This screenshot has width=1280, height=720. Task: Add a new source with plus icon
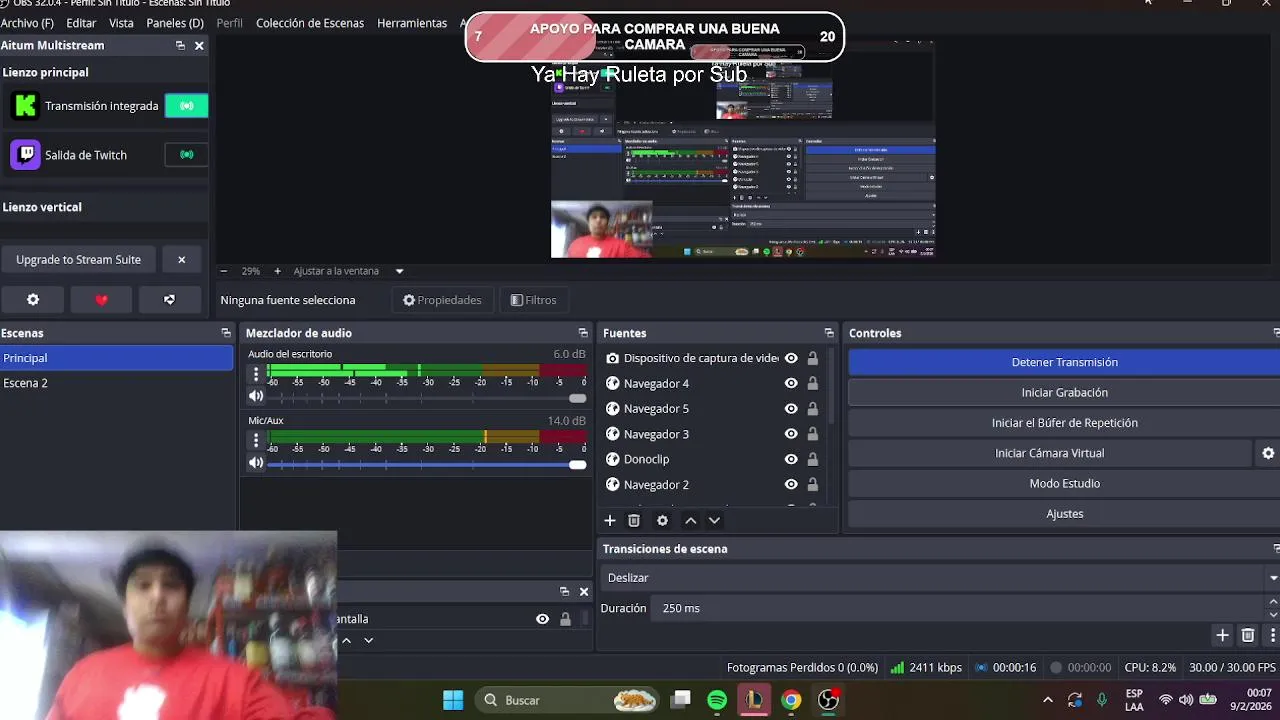tap(610, 520)
